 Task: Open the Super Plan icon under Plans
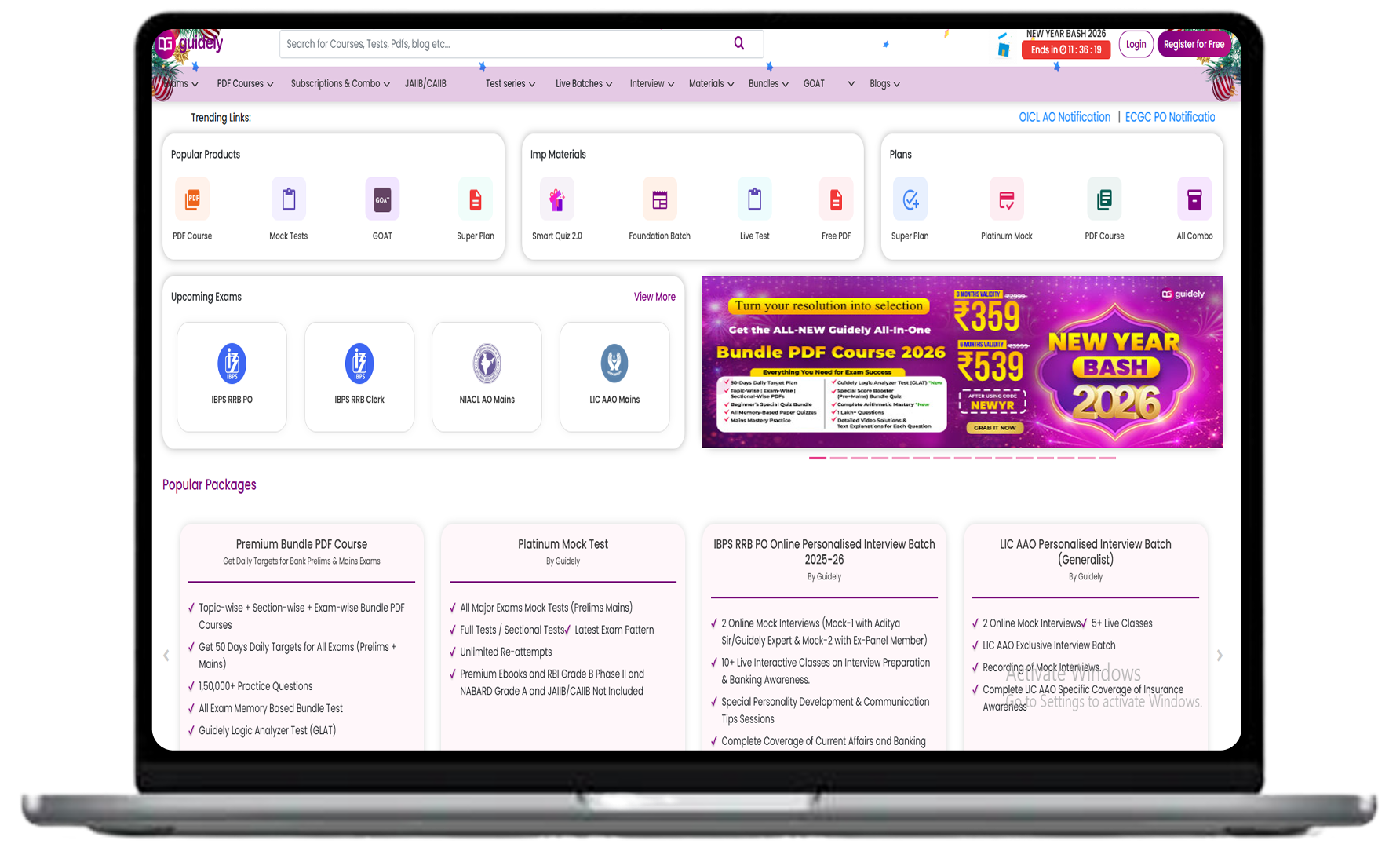tap(910, 199)
